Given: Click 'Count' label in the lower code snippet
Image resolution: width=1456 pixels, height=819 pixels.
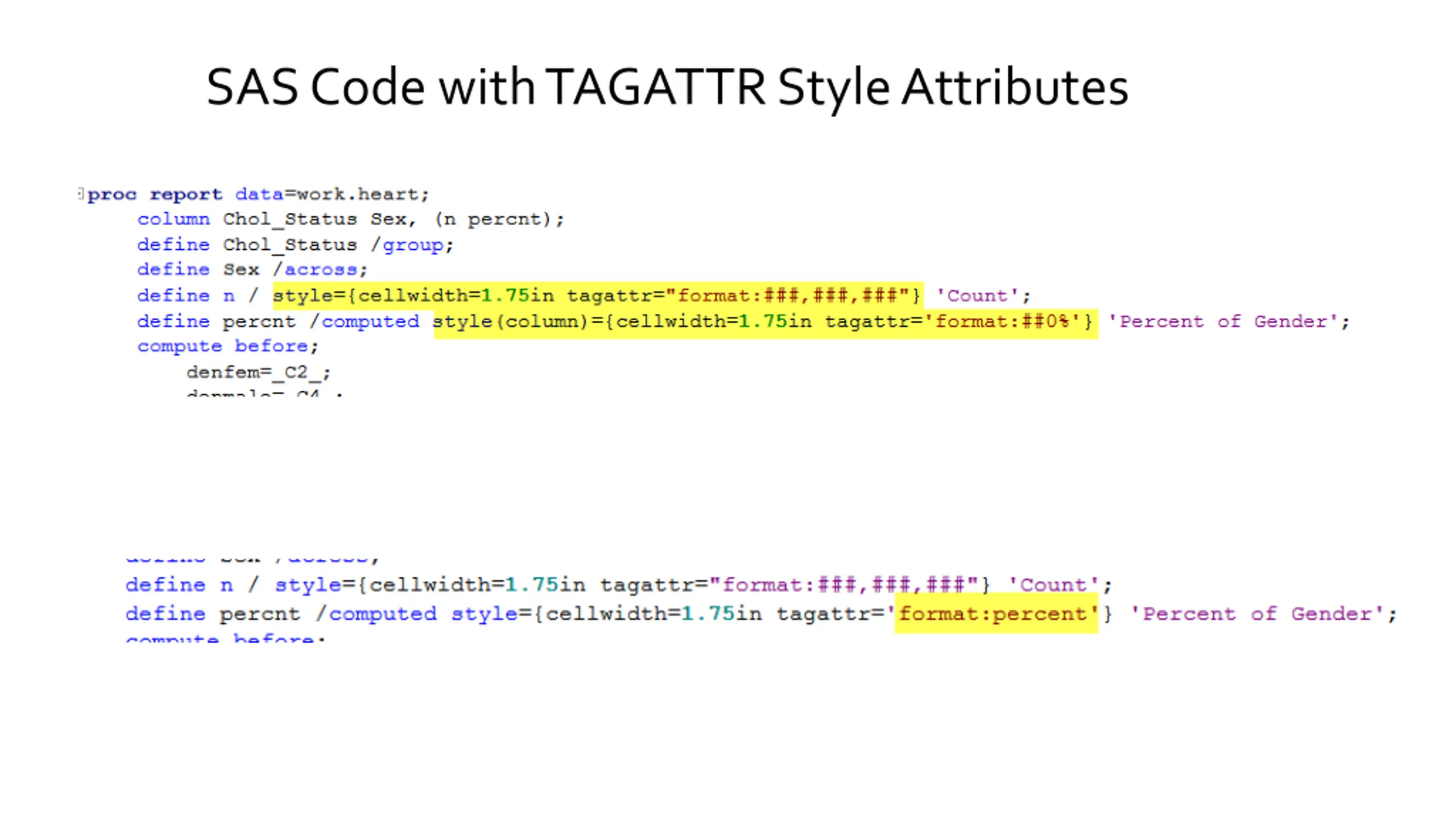Looking at the screenshot, I should coord(1053,585).
